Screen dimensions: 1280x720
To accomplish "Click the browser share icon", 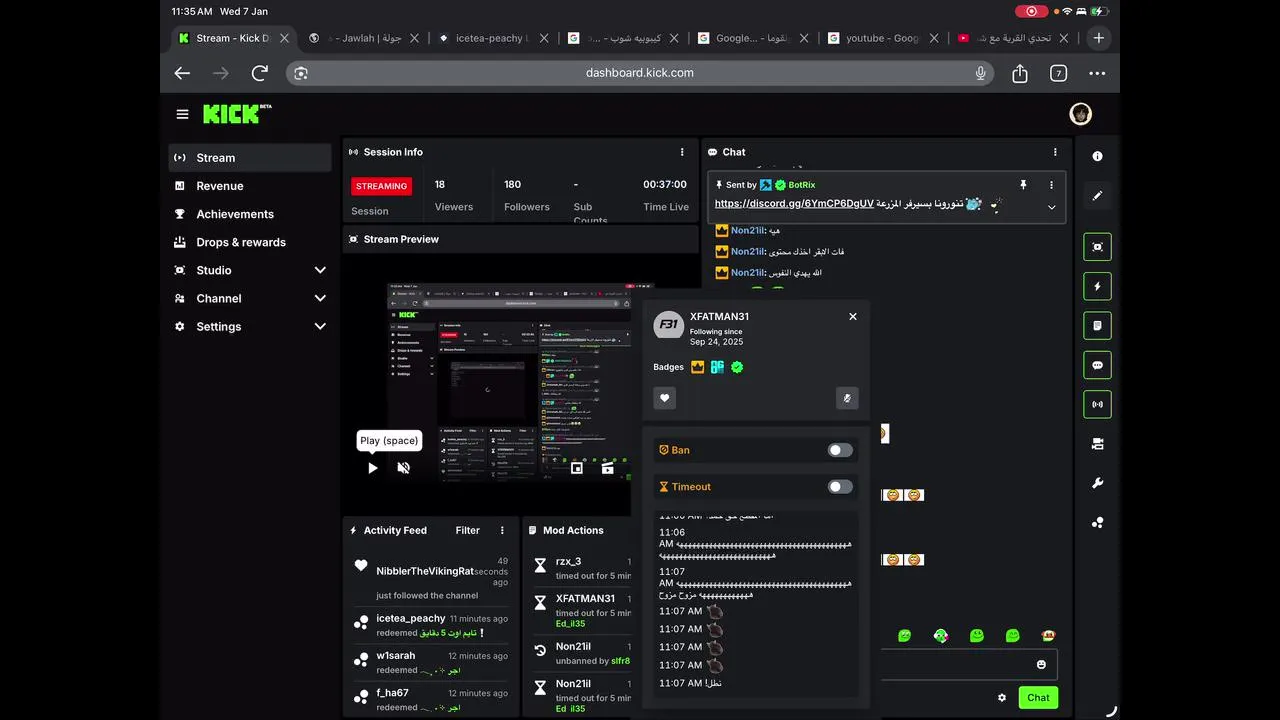I will point(1020,72).
